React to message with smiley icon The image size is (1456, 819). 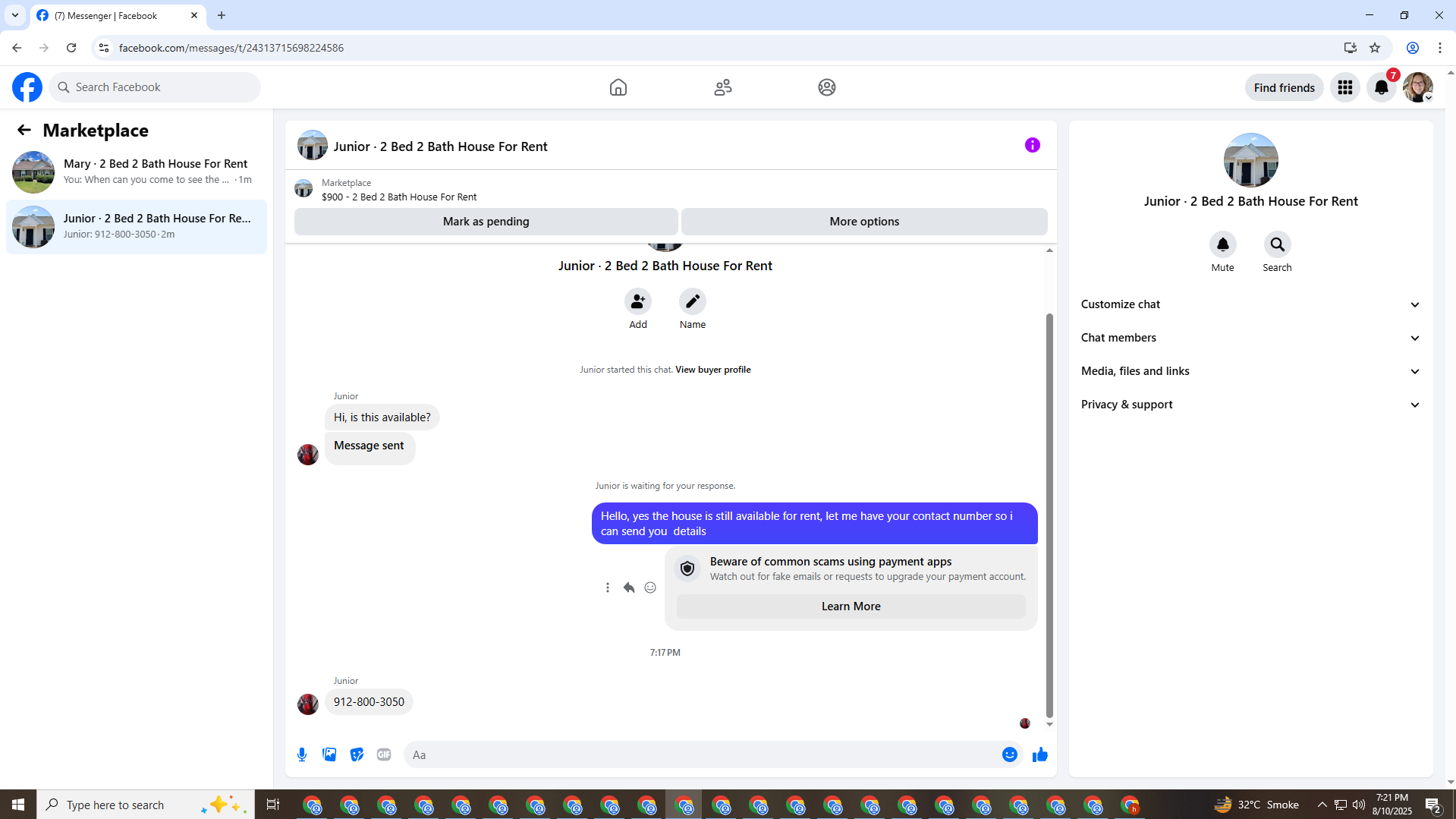pos(650,587)
